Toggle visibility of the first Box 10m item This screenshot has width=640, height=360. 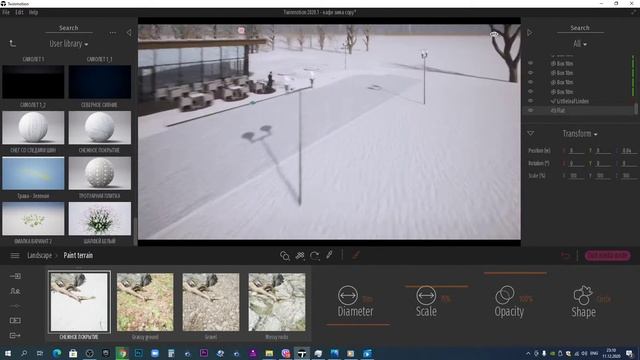(x=530, y=63)
